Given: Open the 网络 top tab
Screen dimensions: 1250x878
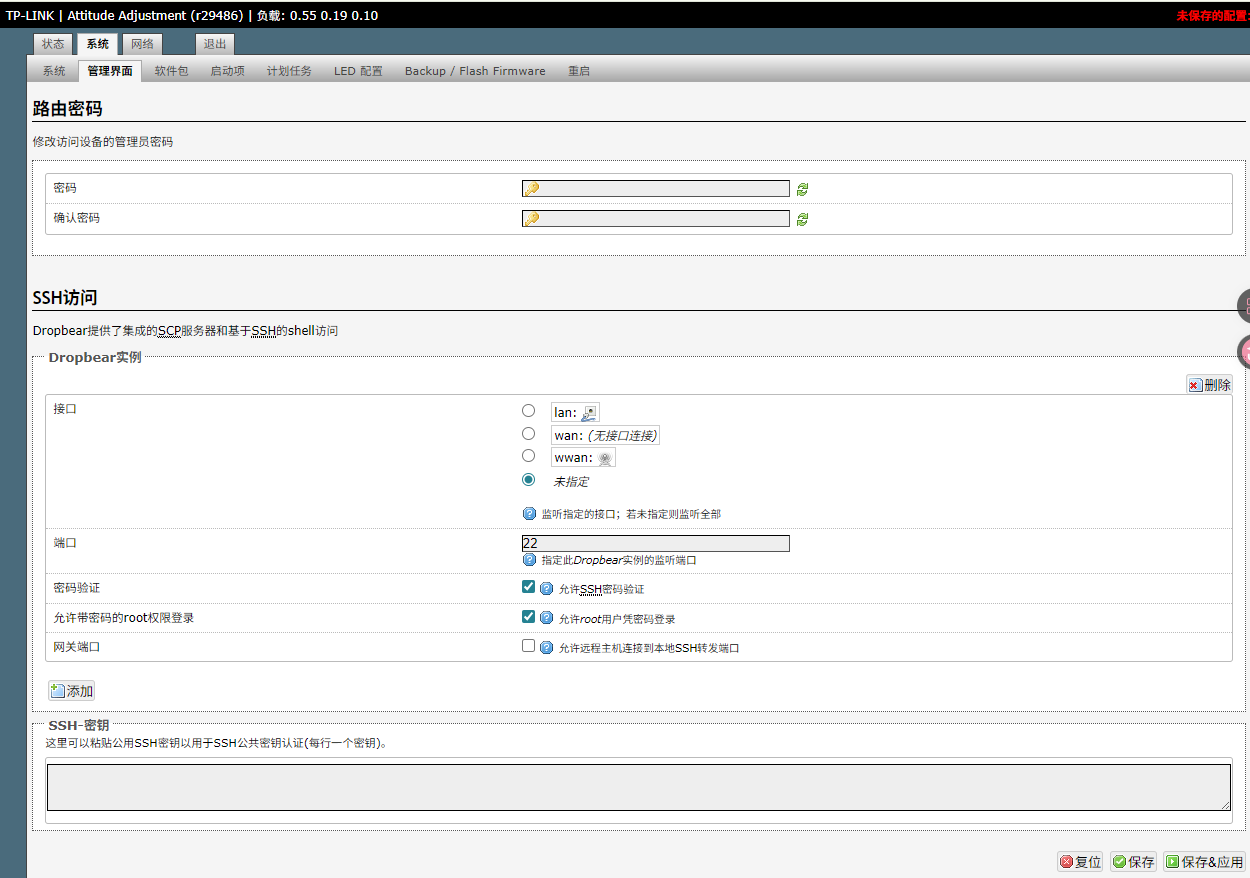Looking at the screenshot, I should [x=143, y=44].
